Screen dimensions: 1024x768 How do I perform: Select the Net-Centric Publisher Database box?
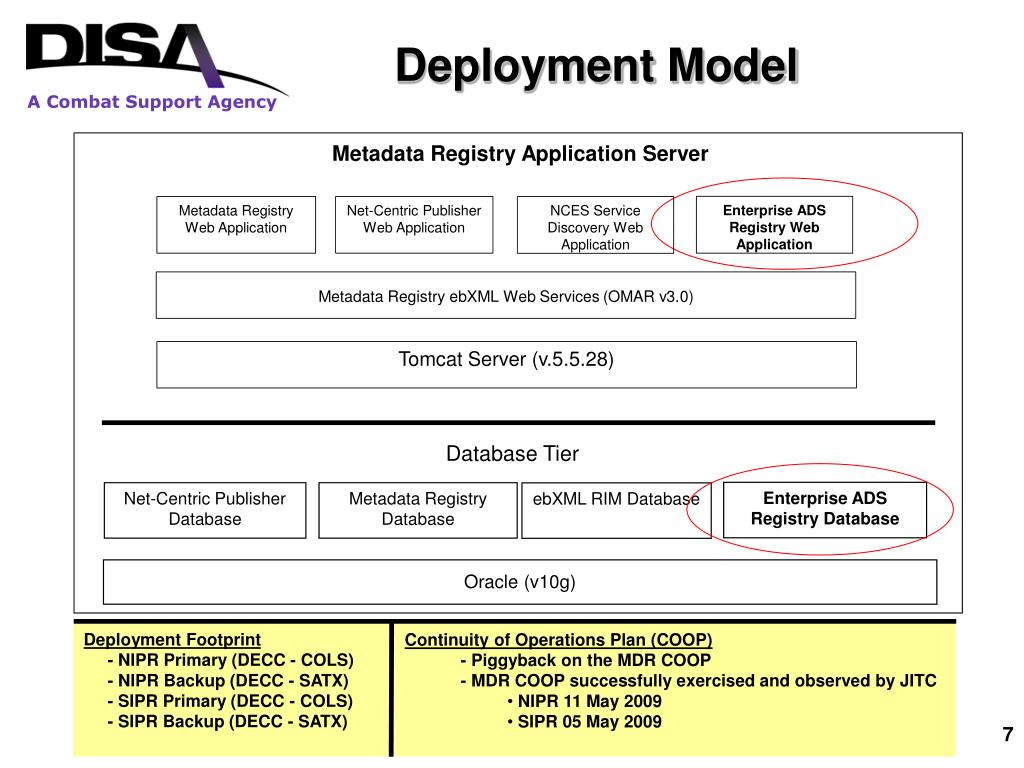[205, 510]
